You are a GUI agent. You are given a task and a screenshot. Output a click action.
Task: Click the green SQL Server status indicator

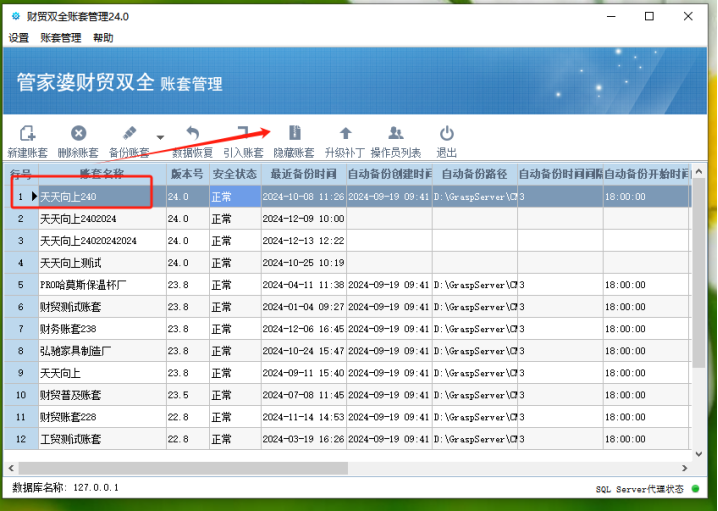click(x=696, y=489)
